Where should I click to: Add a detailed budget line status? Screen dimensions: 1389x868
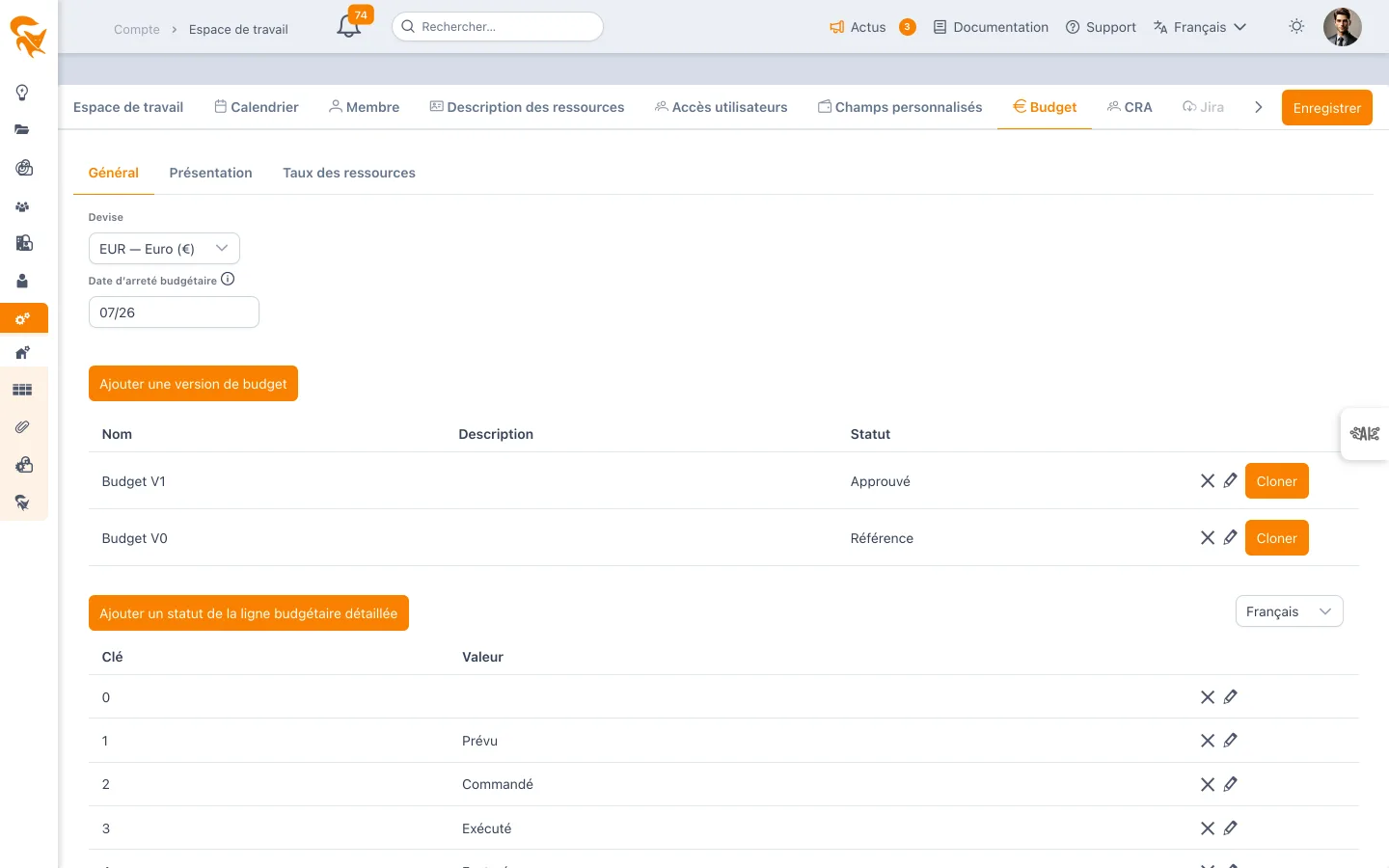coord(249,613)
